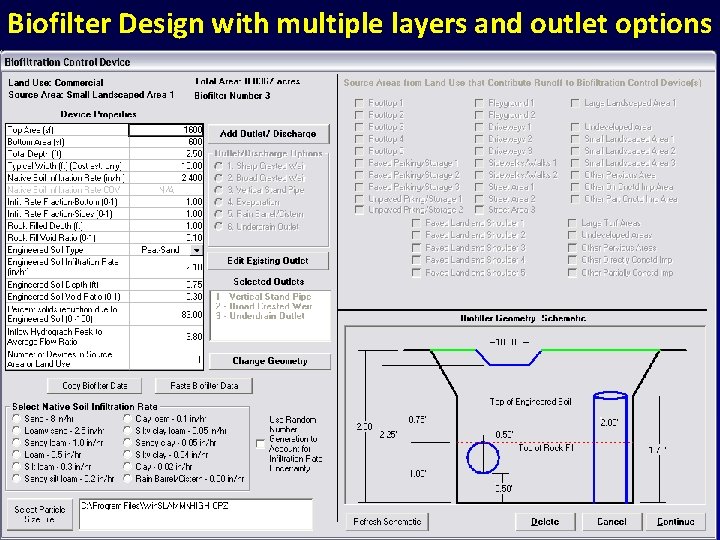Click the Rock Fill Void Ratio value field

point(166,237)
